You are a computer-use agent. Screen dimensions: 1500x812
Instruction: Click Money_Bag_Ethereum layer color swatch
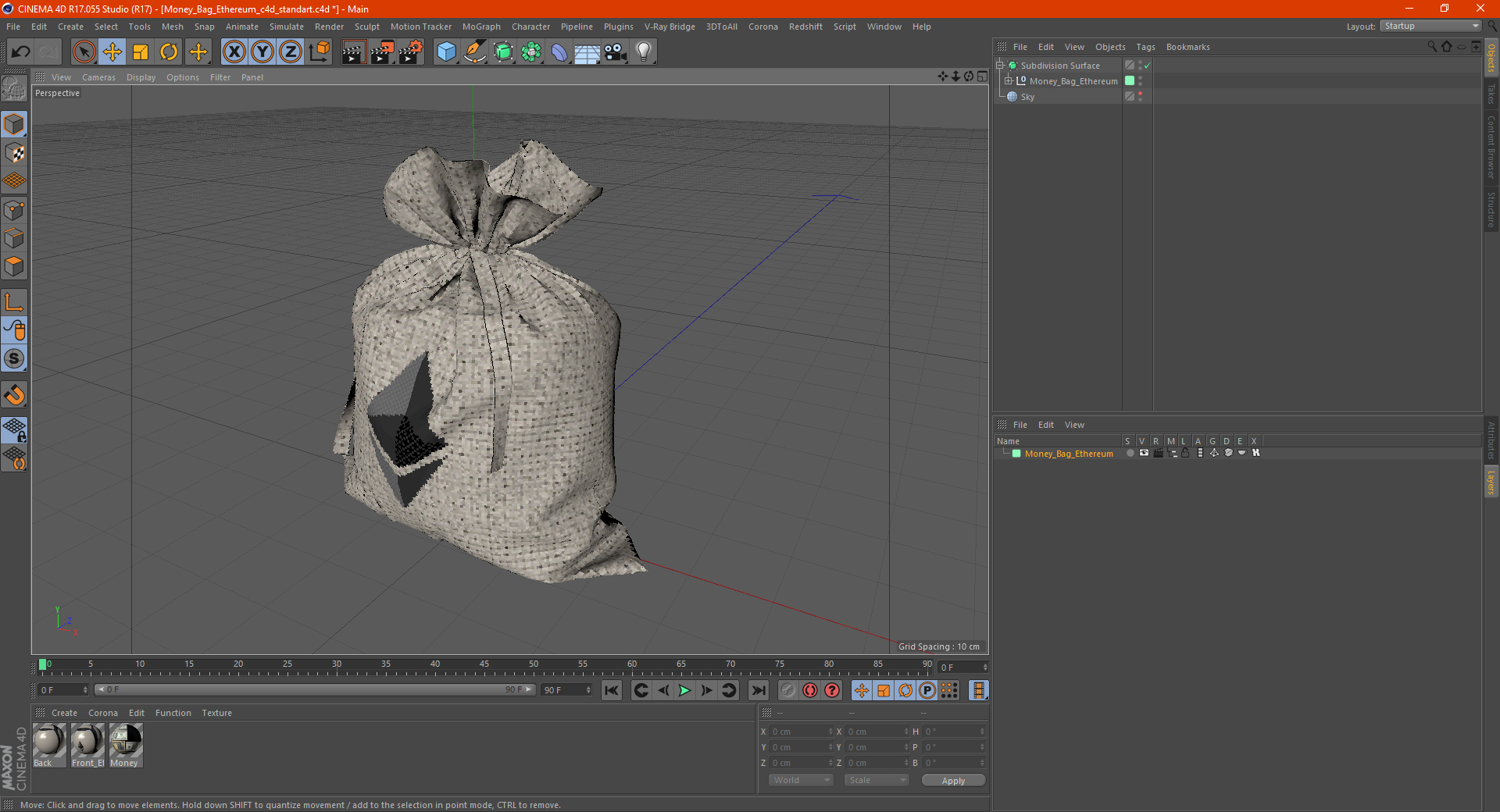pyautogui.click(x=1016, y=454)
